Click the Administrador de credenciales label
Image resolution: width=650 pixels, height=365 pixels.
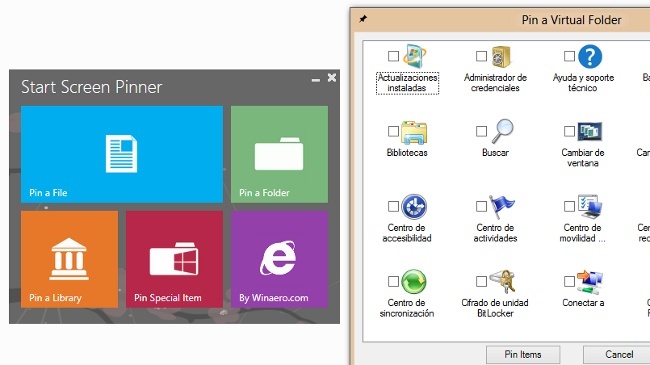click(495, 83)
